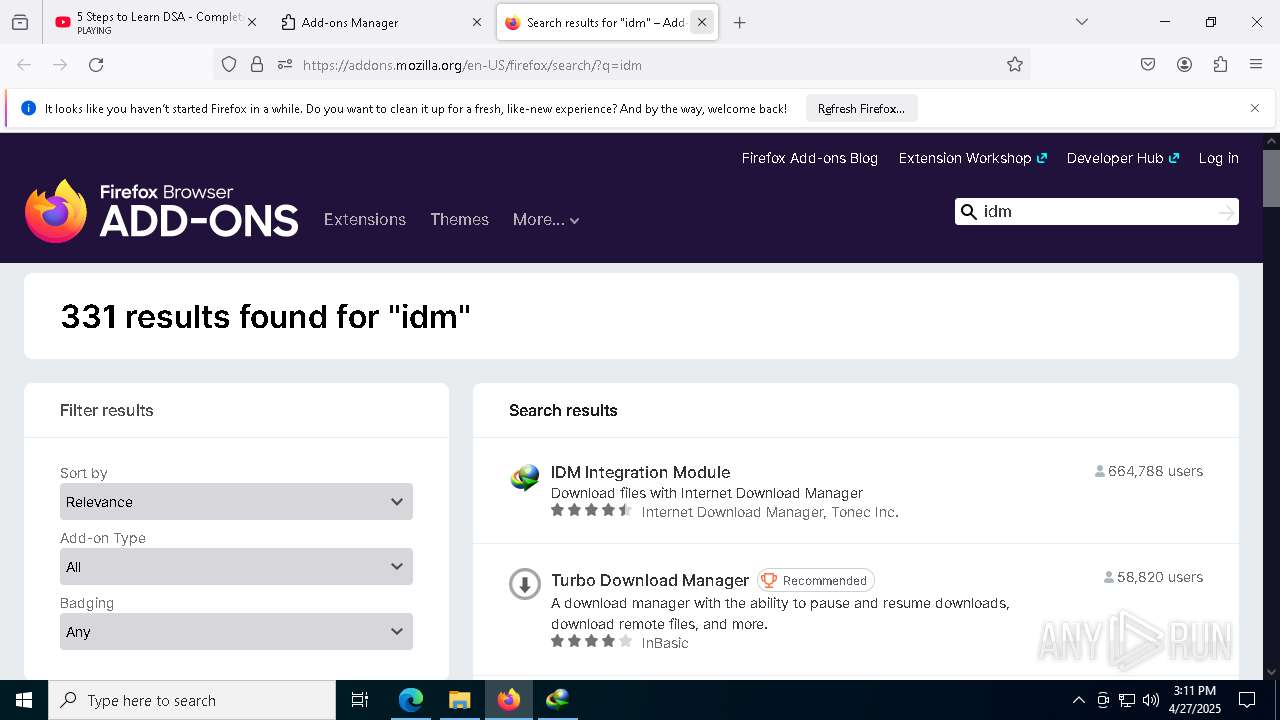
Task: Close the Add-ons Manager tab
Action: [x=477, y=22]
